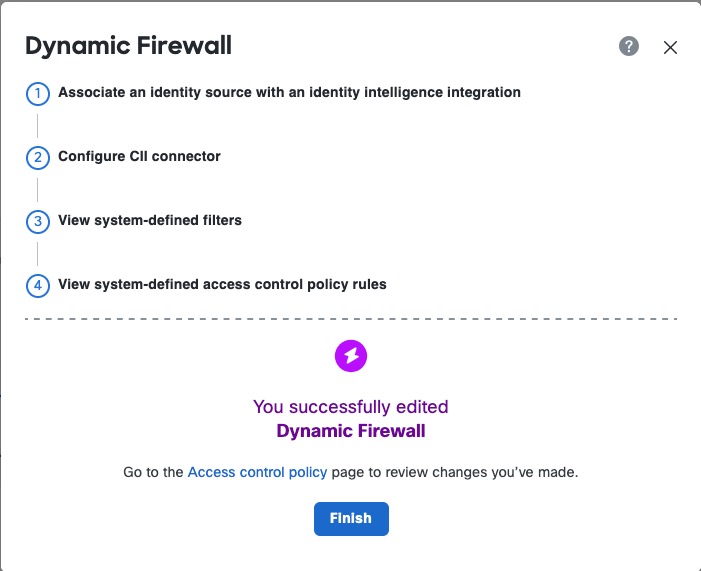Click the Dynamic Firewall dialog title
Viewport: 701px width, 571px height.
point(128,46)
